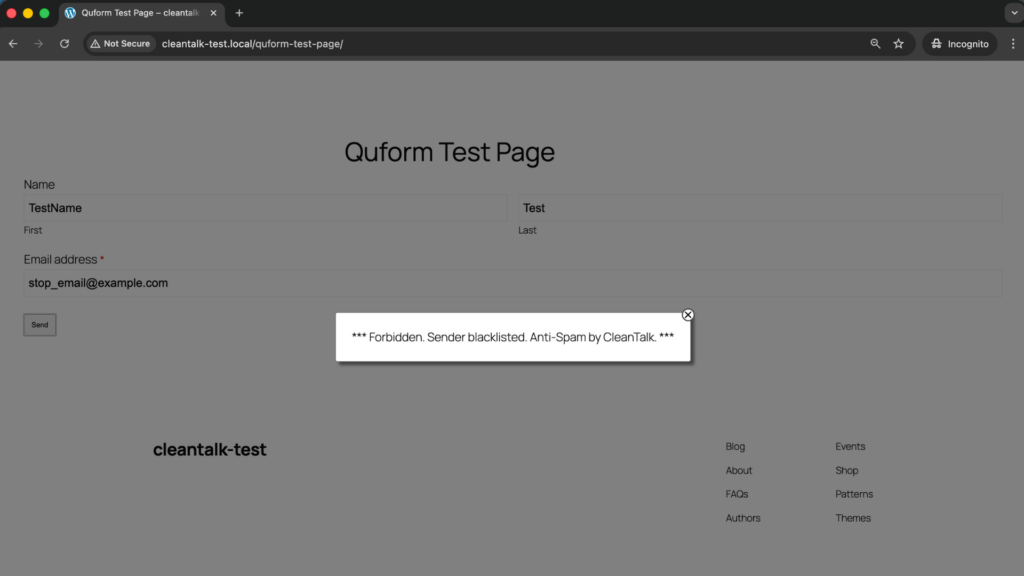
Task: Reload the Quform test page
Action: 64,44
